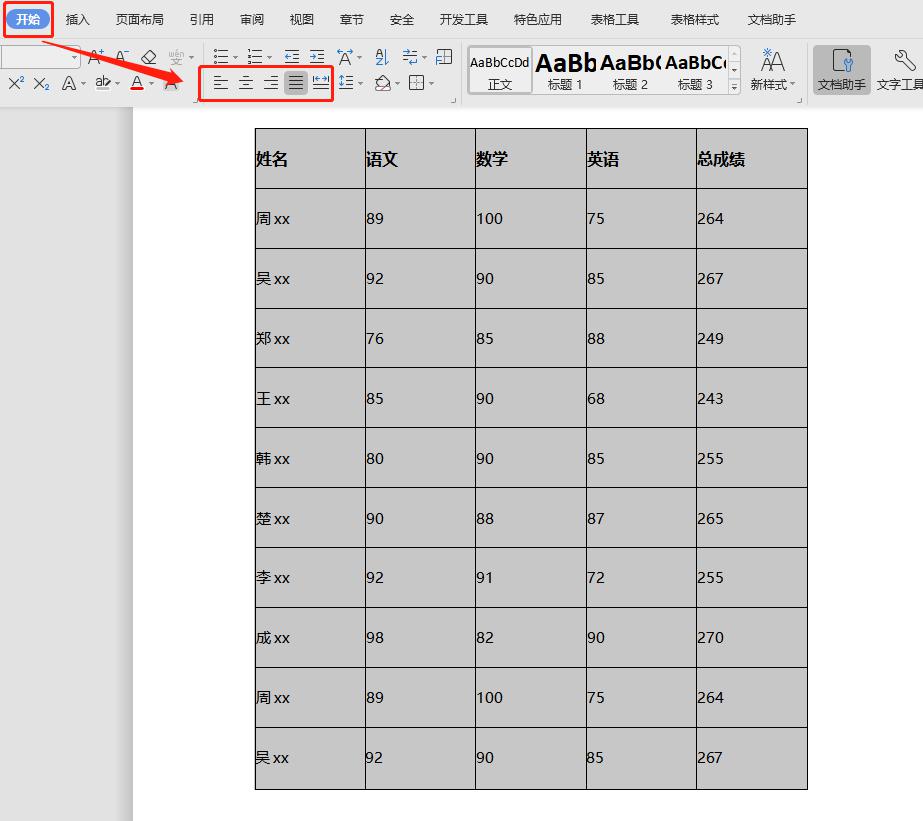The width and height of the screenshot is (923, 821).
Task: Click the borders icon
Action: coord(416,82)
